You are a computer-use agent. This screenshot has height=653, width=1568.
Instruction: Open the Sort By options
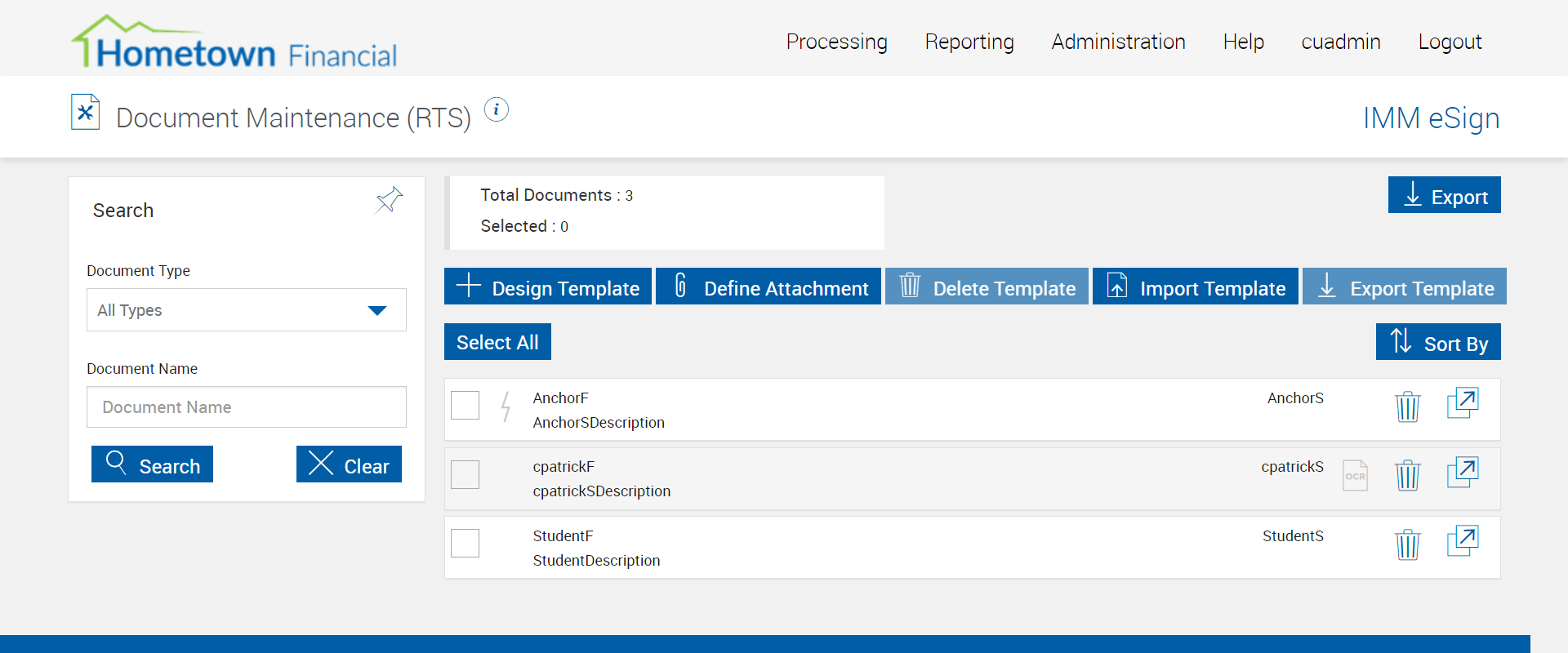[x=1437, y=342]
